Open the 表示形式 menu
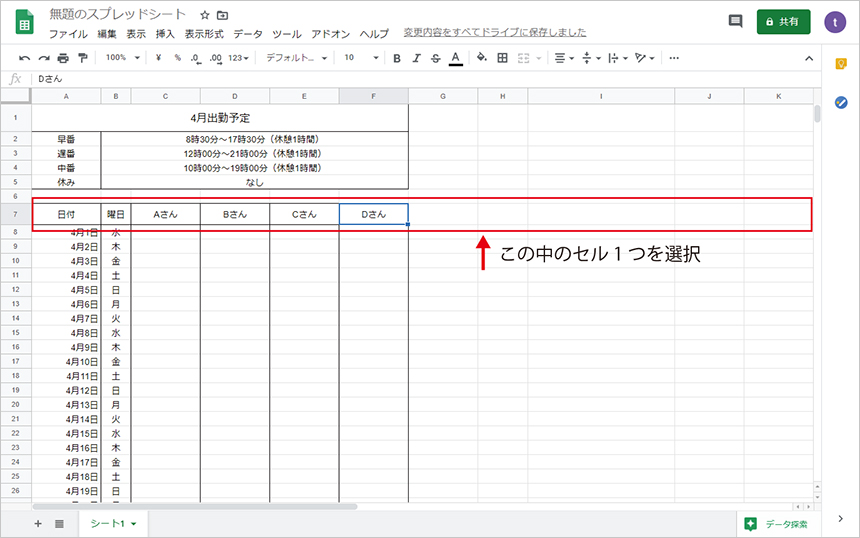 tap(204, 33)
